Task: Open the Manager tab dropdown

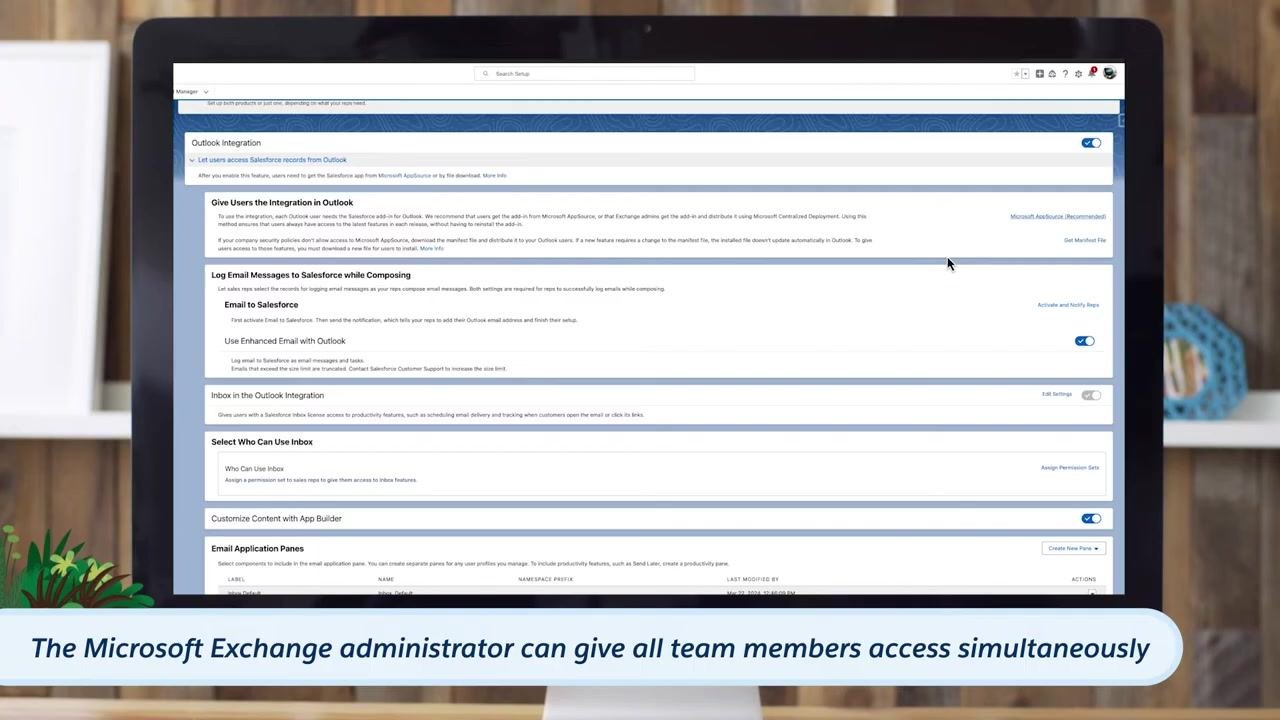Action: click(x=206, y=92)
